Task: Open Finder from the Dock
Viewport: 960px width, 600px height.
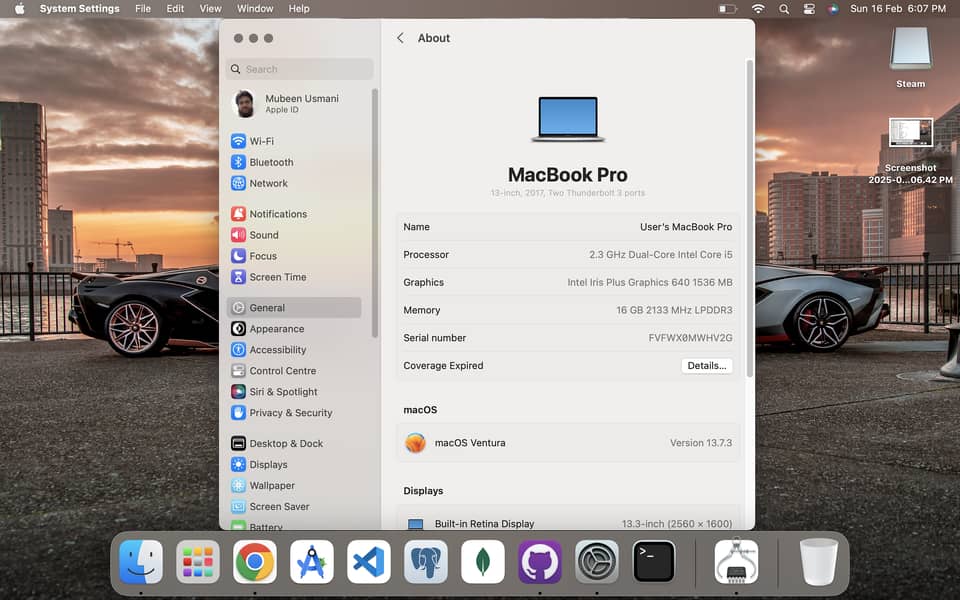Action: click(141, 562)
